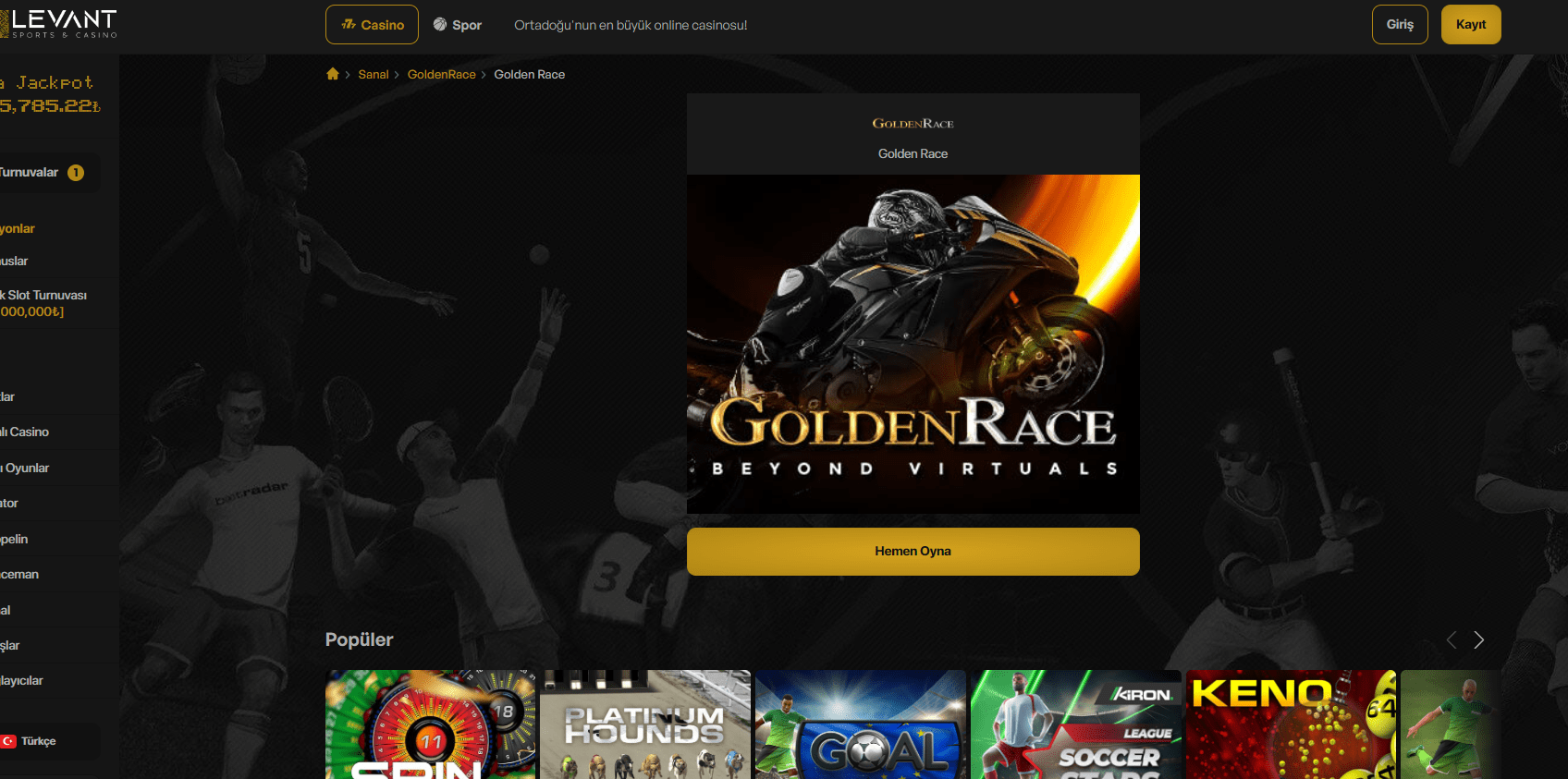This screenshot has width=1568, height=779.
Task: Click the 'Ortadoğu'nun en büyük online casinosu!' slogan
Action: click(x=631, y=25)
